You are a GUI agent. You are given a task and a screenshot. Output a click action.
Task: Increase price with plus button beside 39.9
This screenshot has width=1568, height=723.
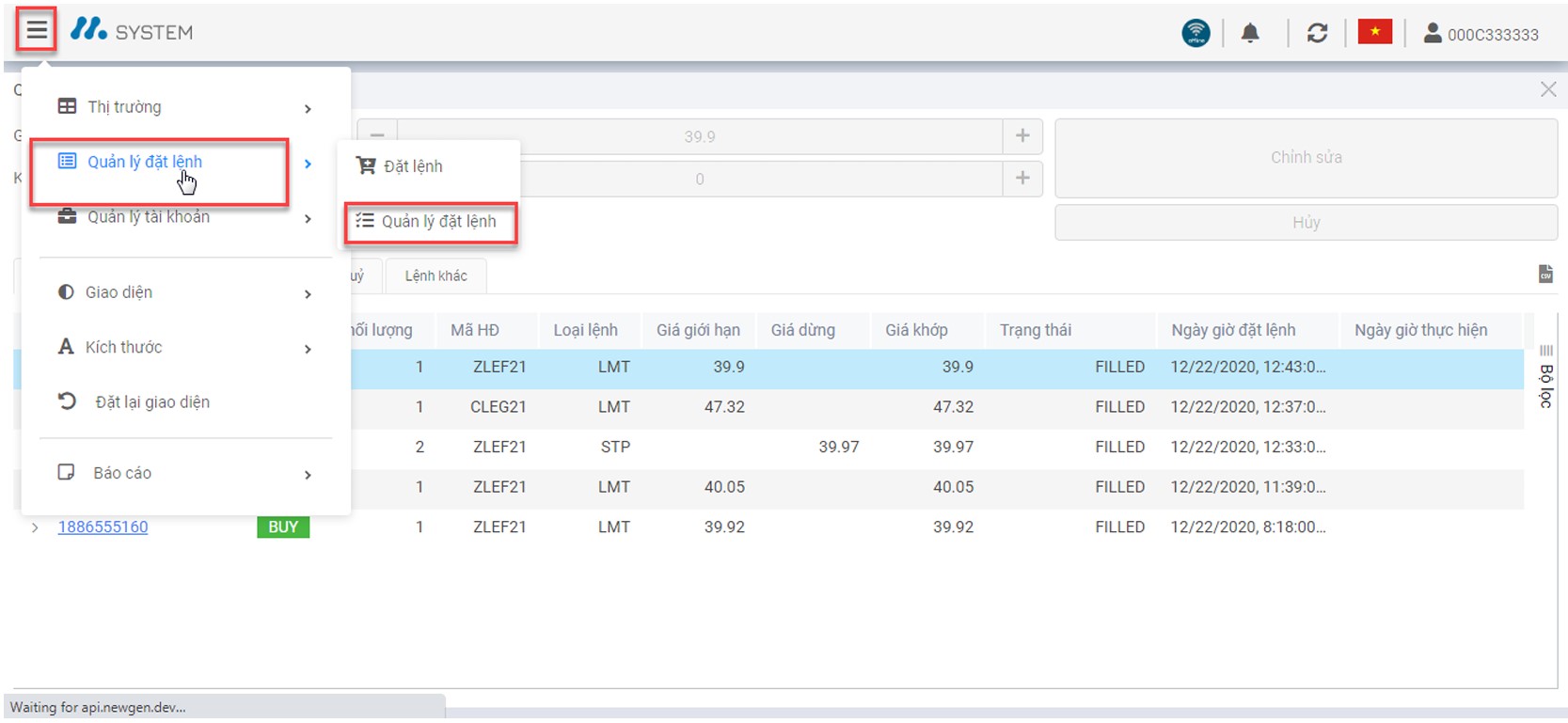pyautogui.click(x=1022, y=136)
